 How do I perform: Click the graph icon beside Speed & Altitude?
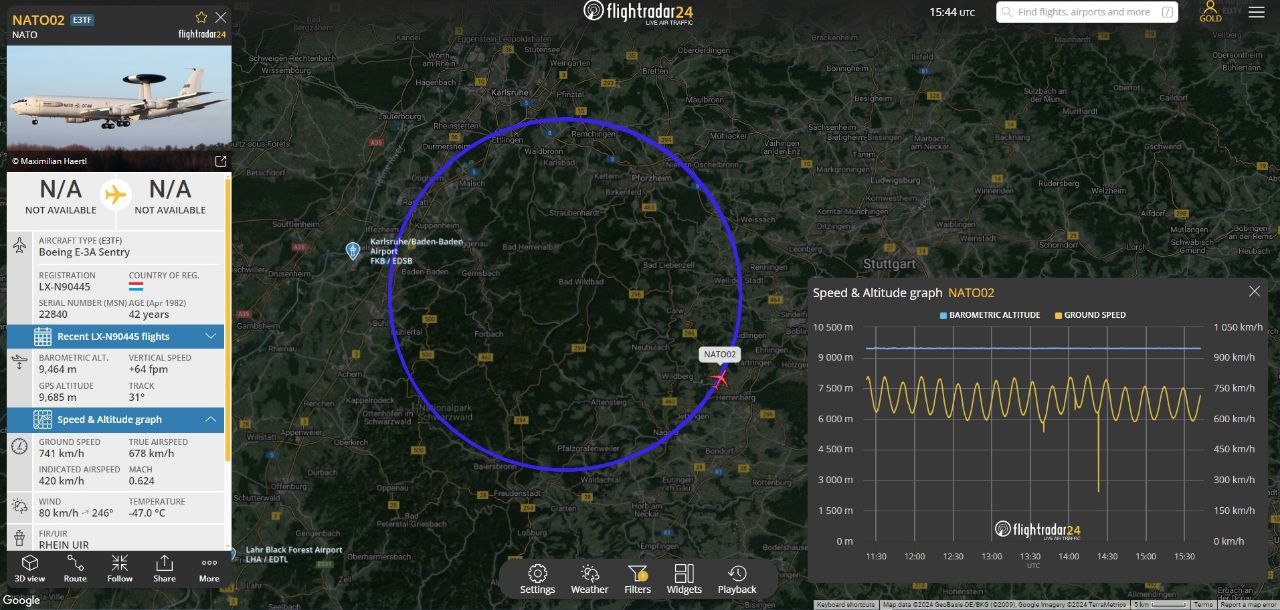(x=42, y=420)
